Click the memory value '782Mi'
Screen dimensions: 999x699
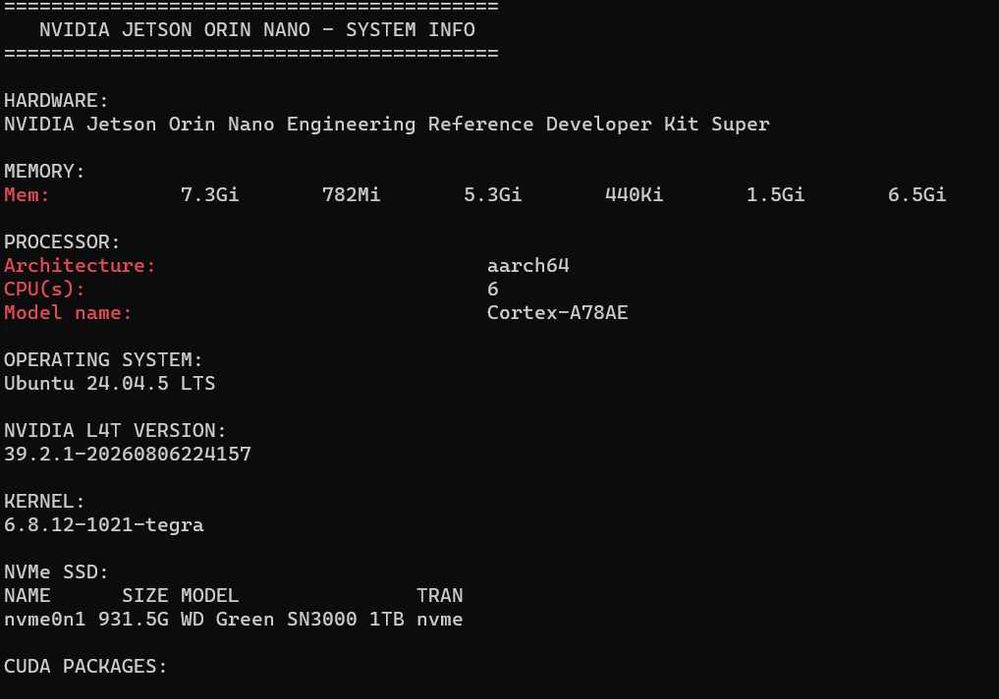pyautogui.click(x=351, y=195)
